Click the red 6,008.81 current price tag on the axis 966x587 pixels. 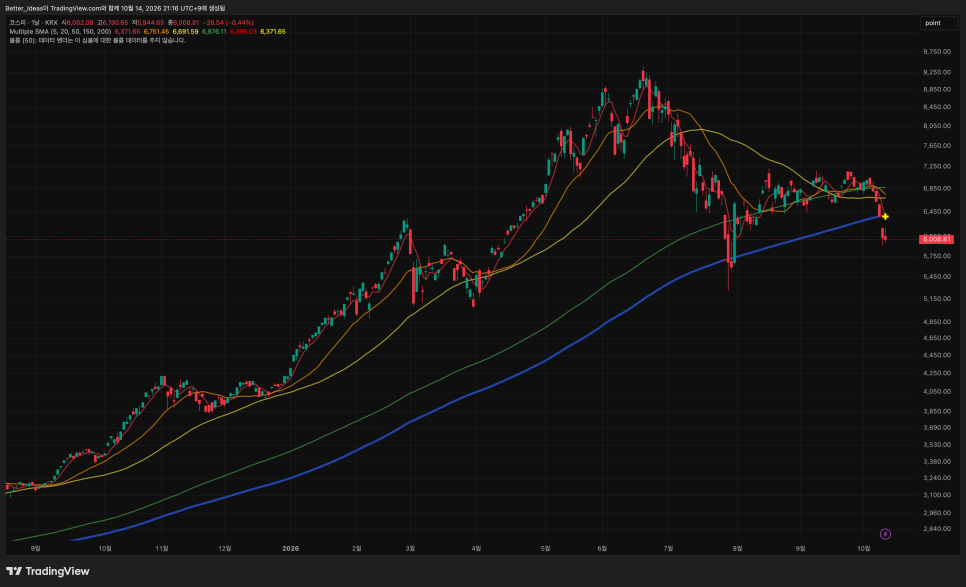936,239
